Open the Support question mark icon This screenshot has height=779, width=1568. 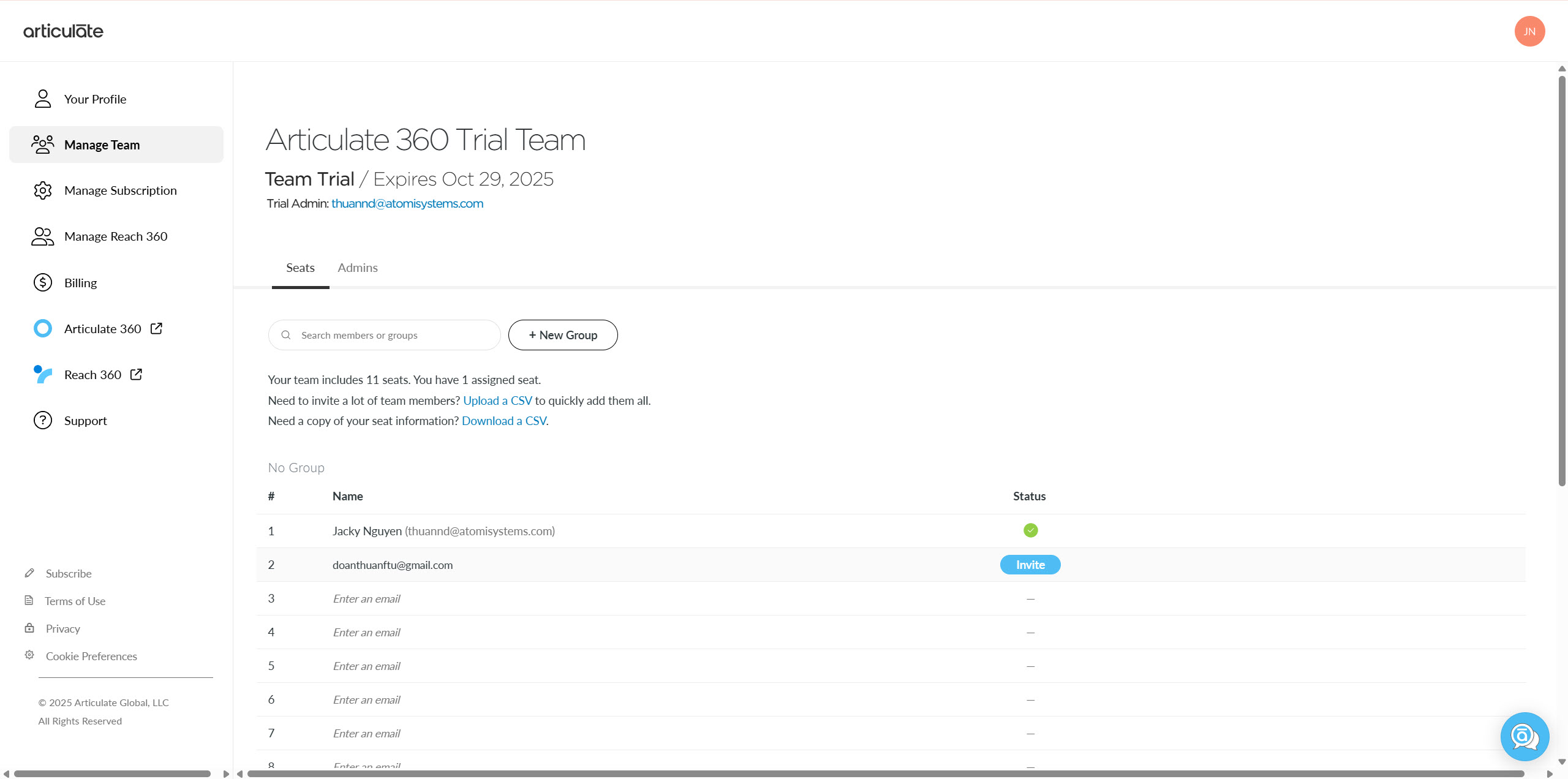[x=43, y=420]
